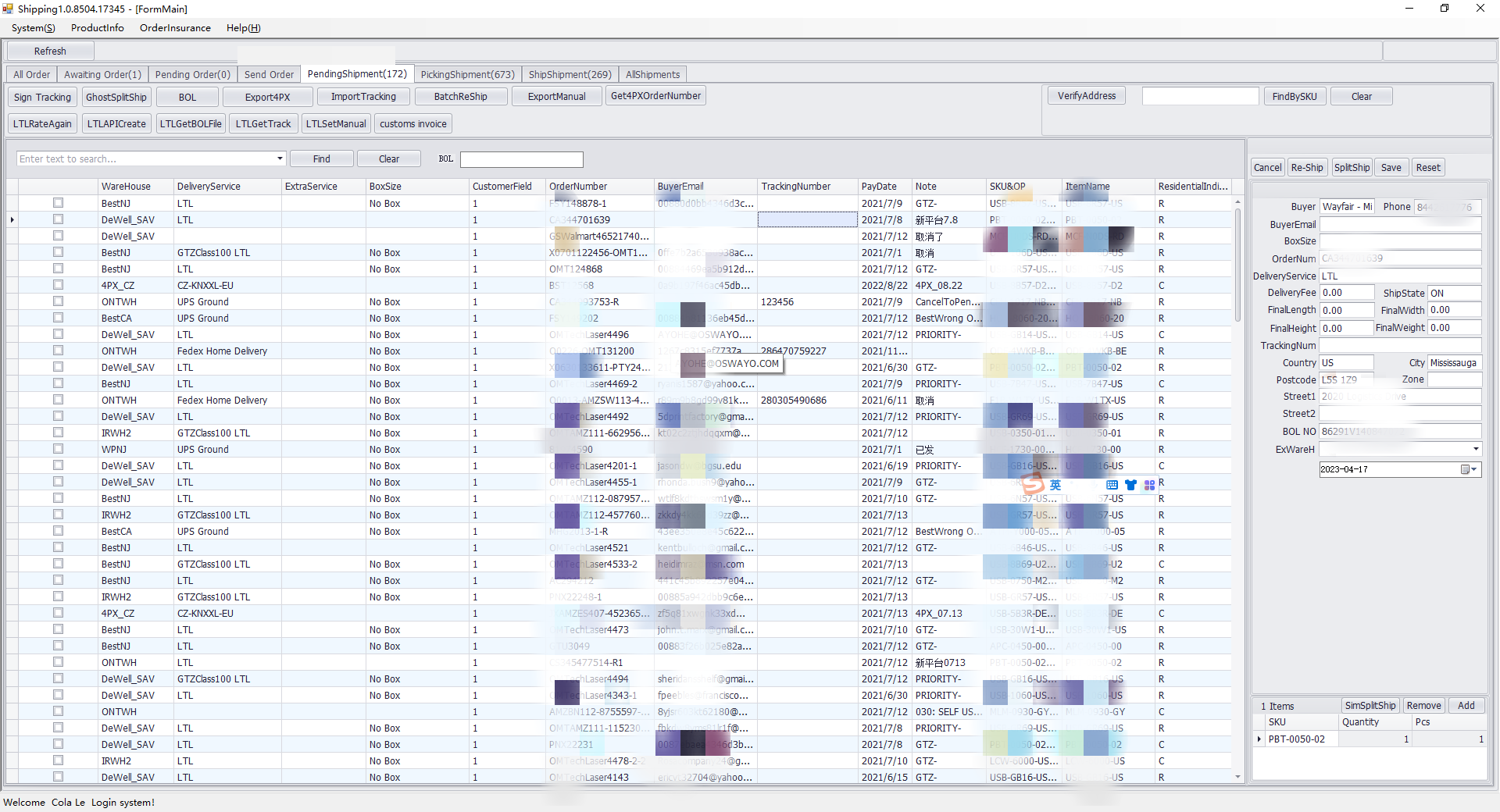Check the WPNJ UPS Ground row

pos(58,449)
